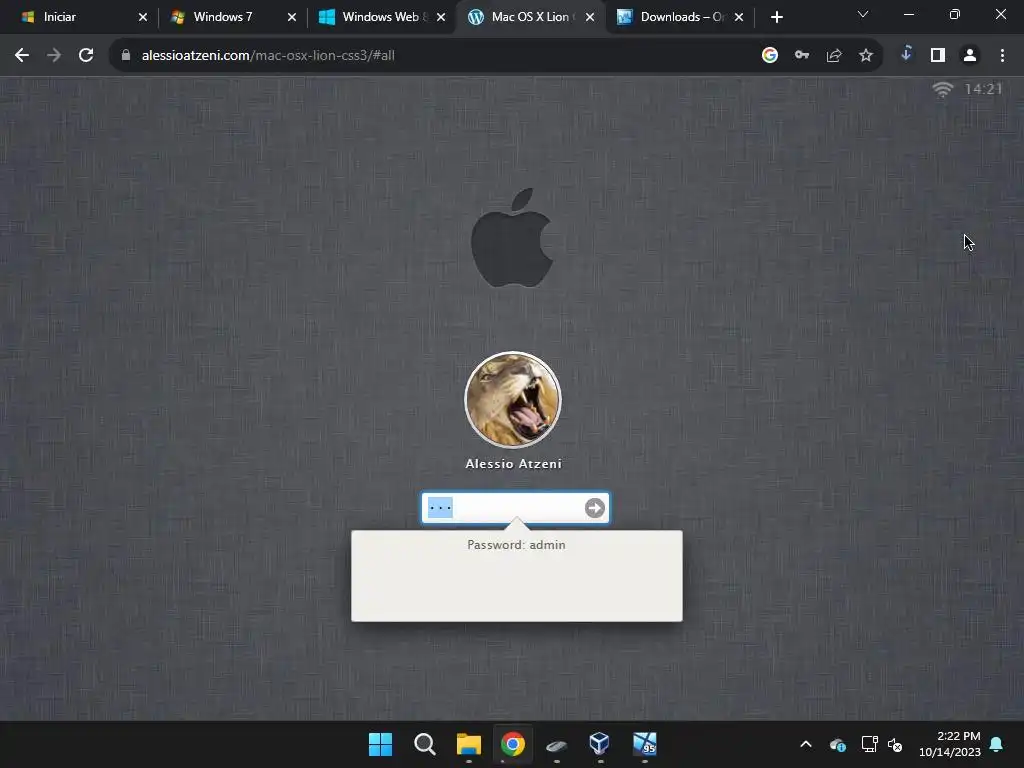
Task: Close the Windows 7 tab
Action: [x=292, y=17]
